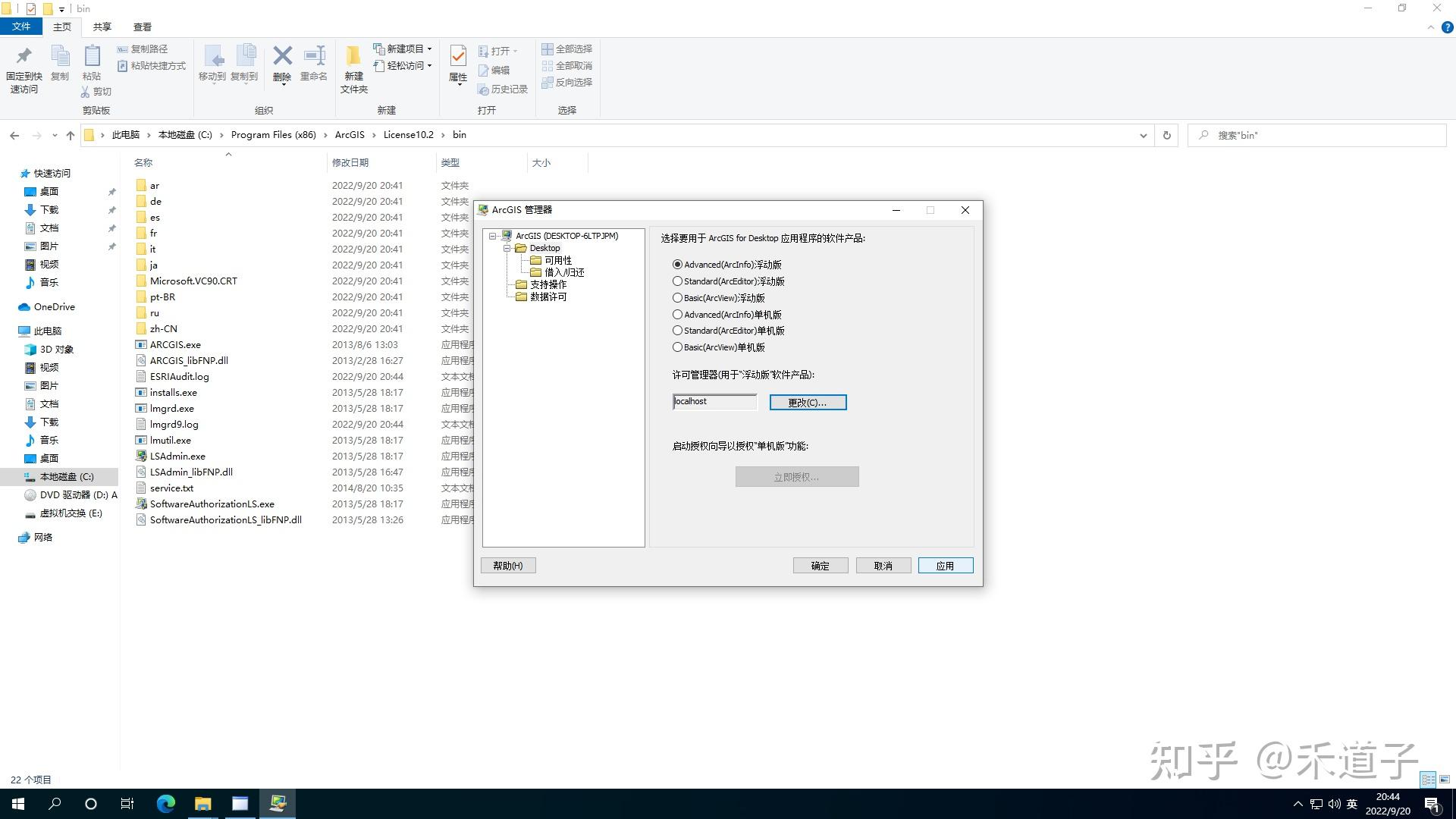This screenshot has width=1456, height=819.
Task: Select the 数据许可 tree item
Action: pos(548,297)
